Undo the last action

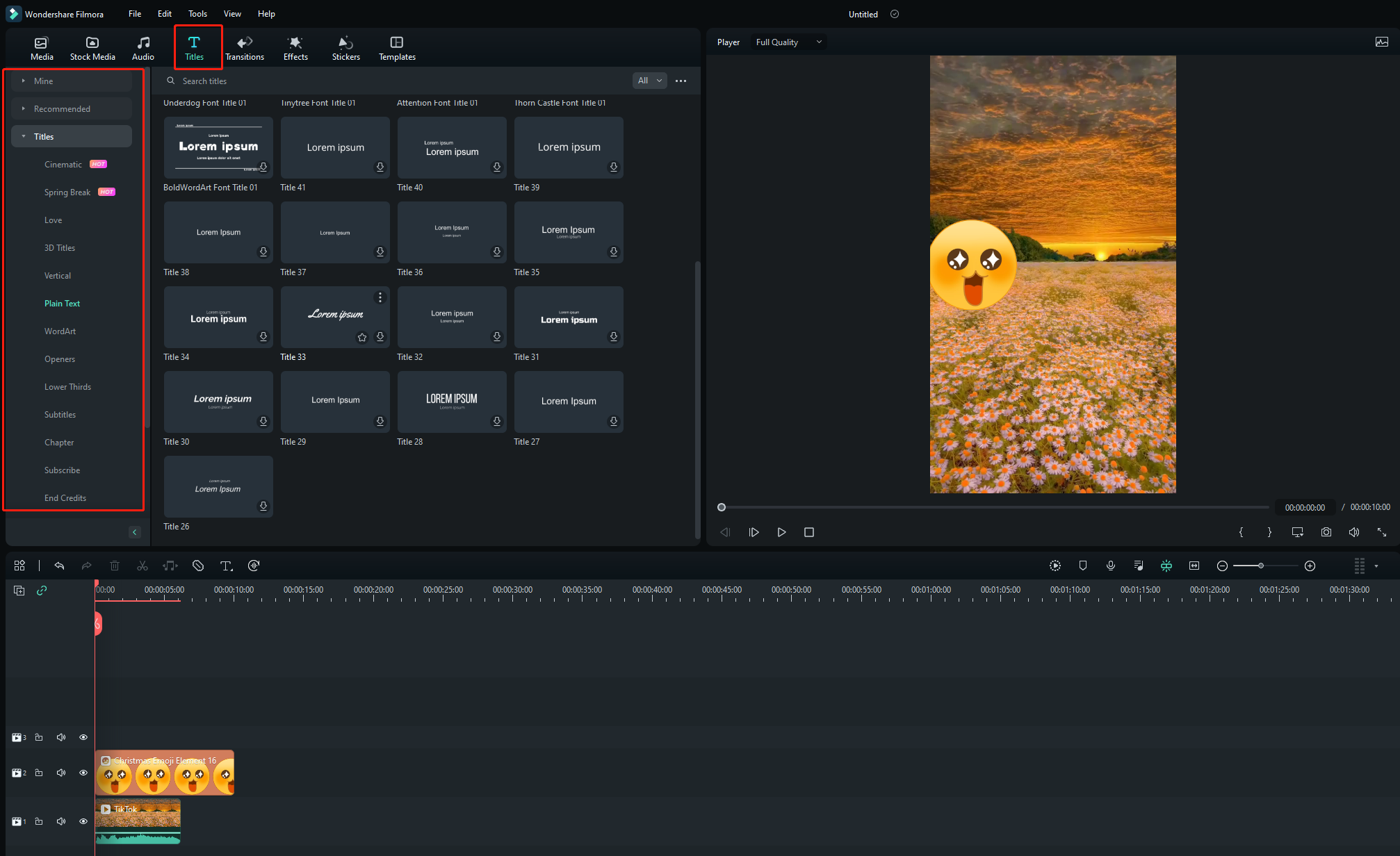click(x=59, y=566)
